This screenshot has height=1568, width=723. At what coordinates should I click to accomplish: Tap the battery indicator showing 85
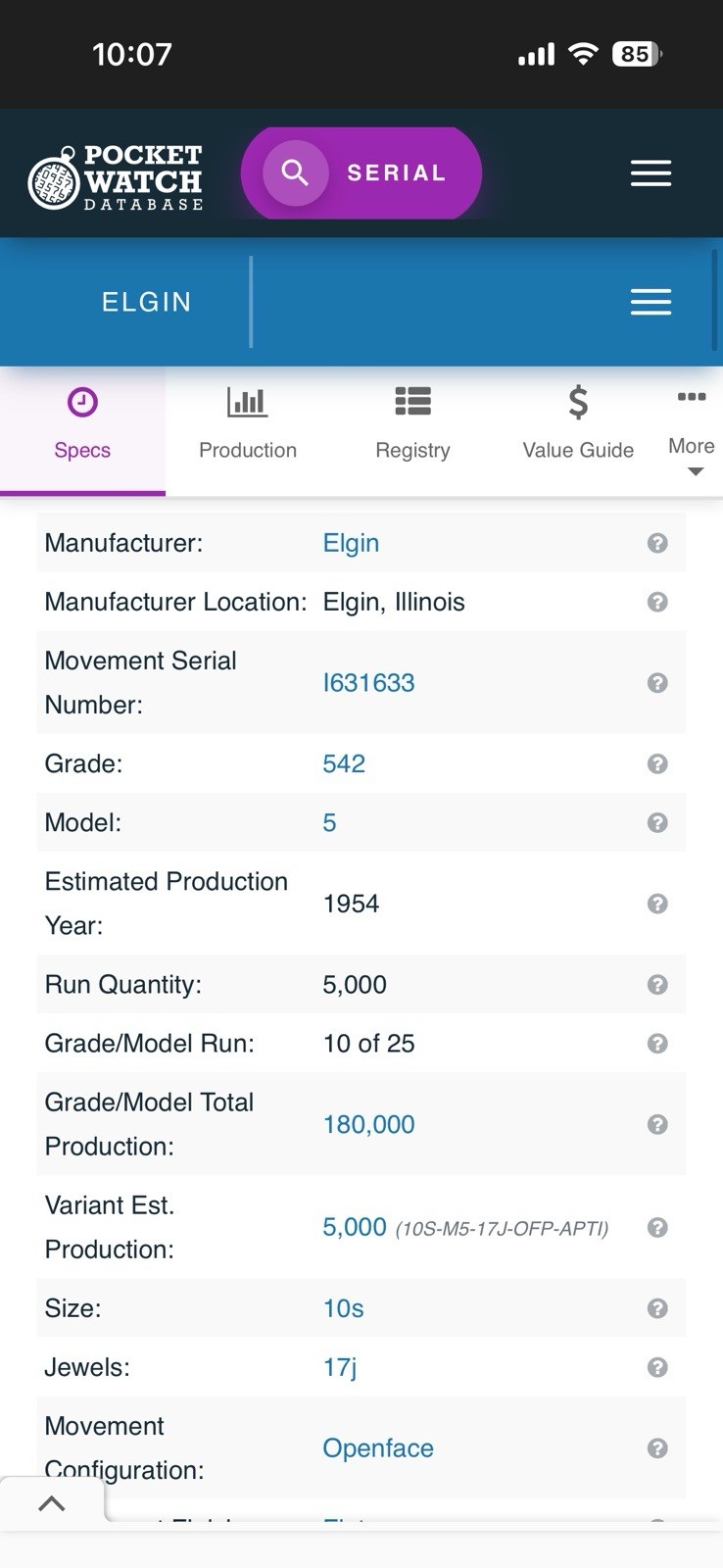[636, 54]
